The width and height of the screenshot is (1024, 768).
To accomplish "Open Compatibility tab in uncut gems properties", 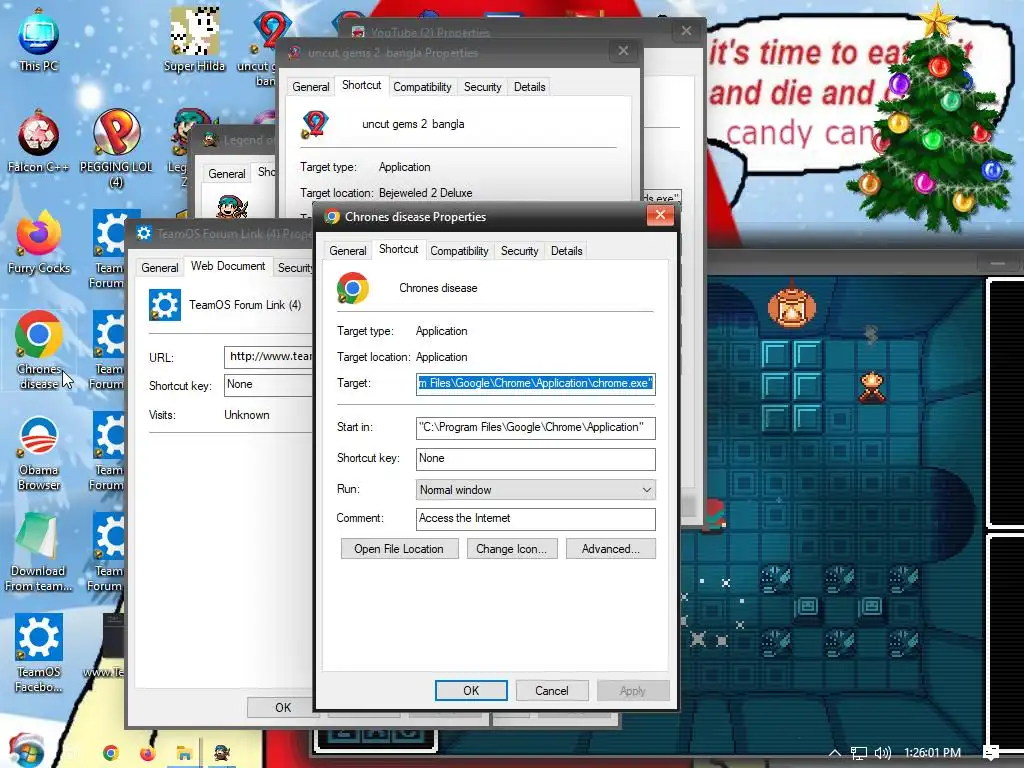I will click(422, 87).
